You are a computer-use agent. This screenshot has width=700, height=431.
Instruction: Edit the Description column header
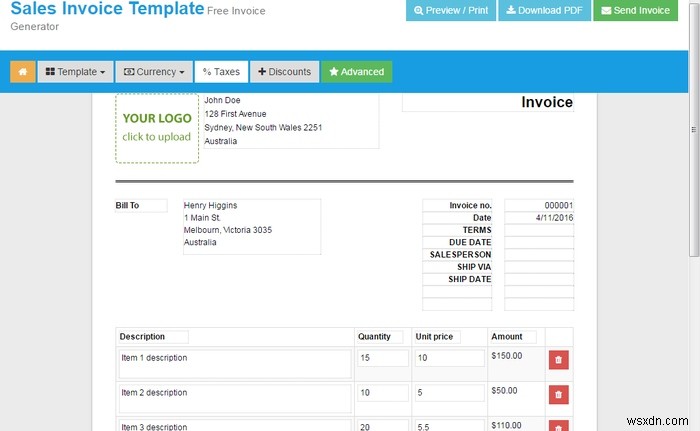[153, 337]
